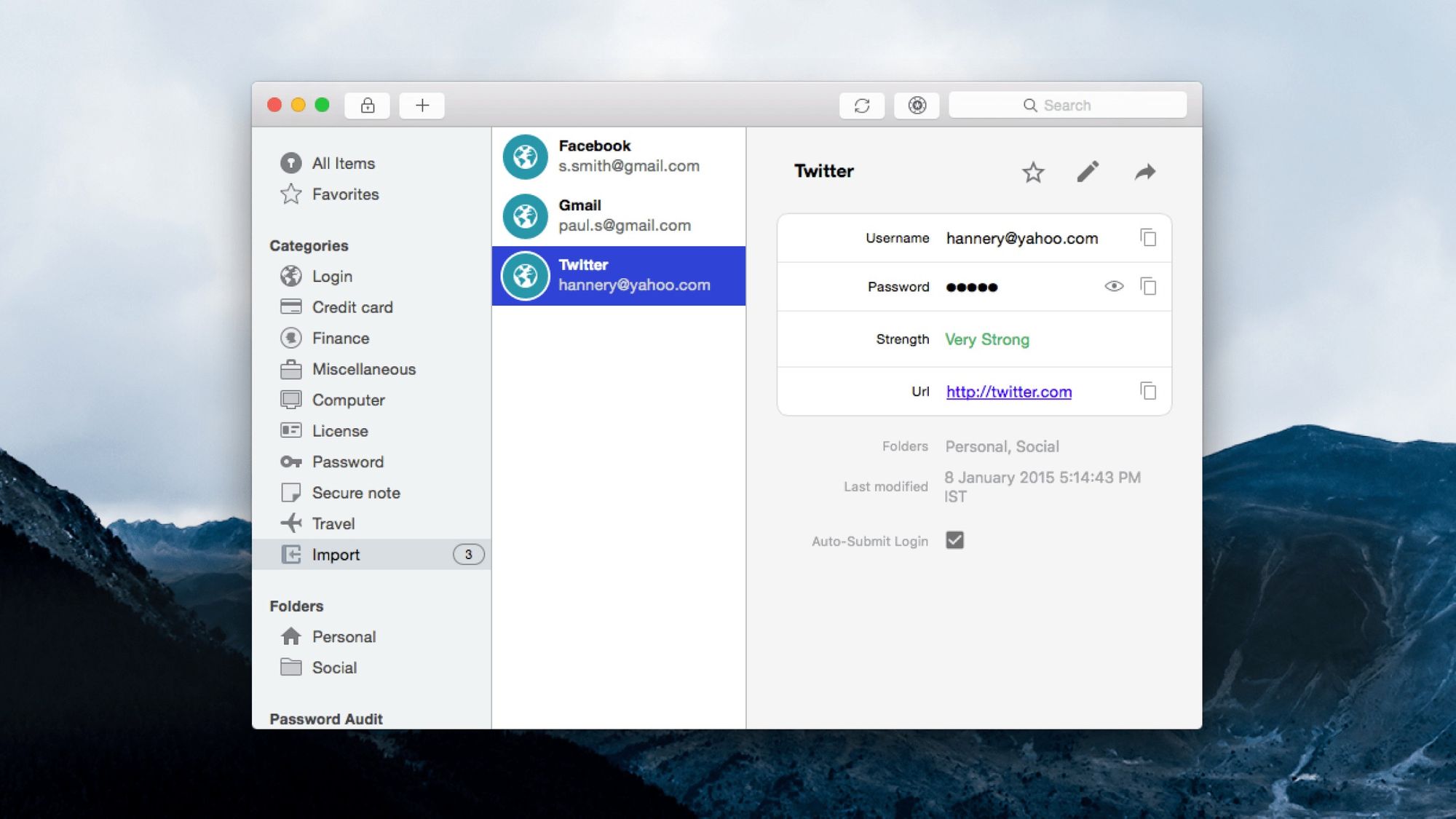Click the Twitter entry globe icon
The image size is (1456, 819).
click(x=525, y=276)
